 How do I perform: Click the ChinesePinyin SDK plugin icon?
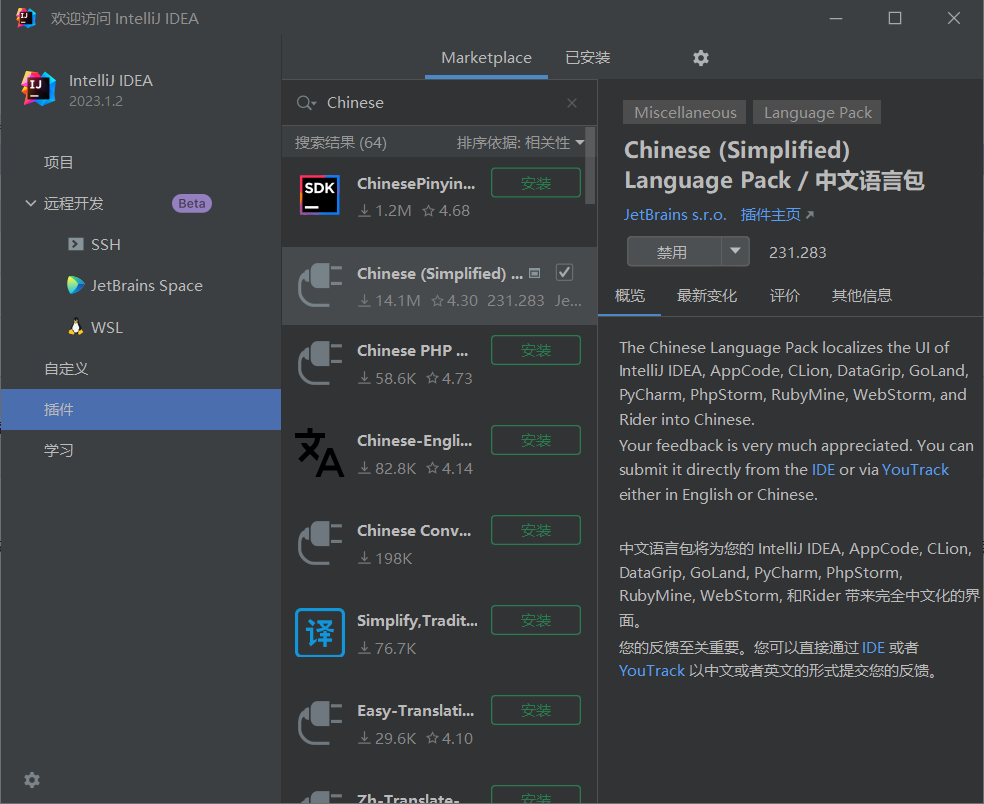tap(319, 195)
